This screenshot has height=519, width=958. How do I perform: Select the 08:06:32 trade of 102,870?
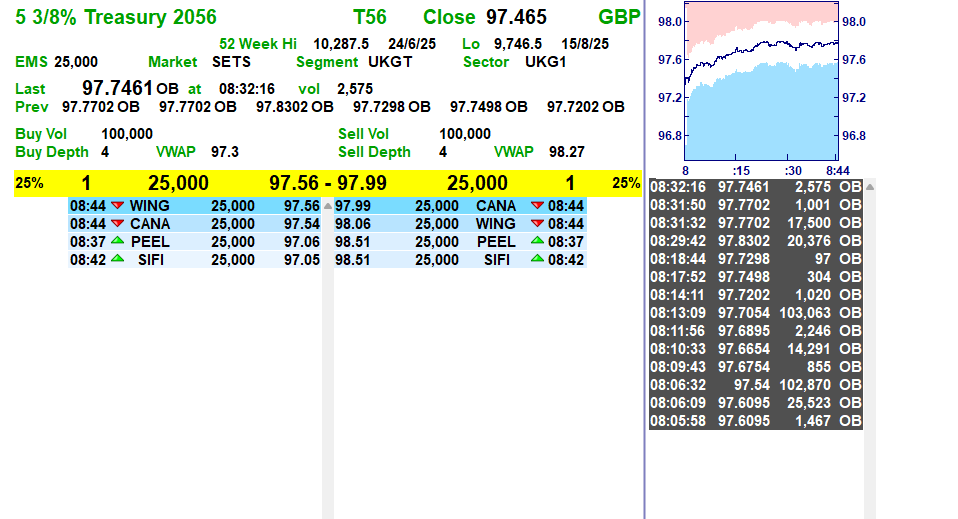coord(756,385)
